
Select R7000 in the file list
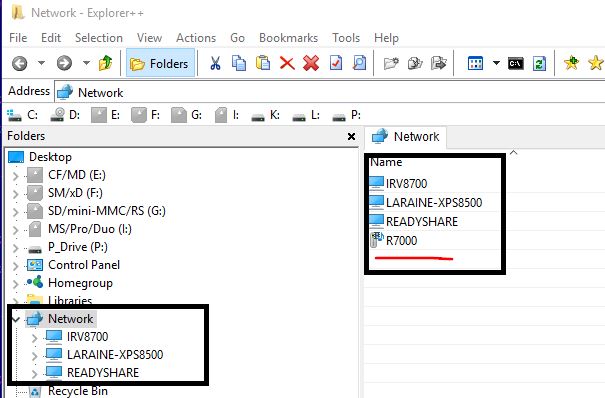[x=401, y=241]
